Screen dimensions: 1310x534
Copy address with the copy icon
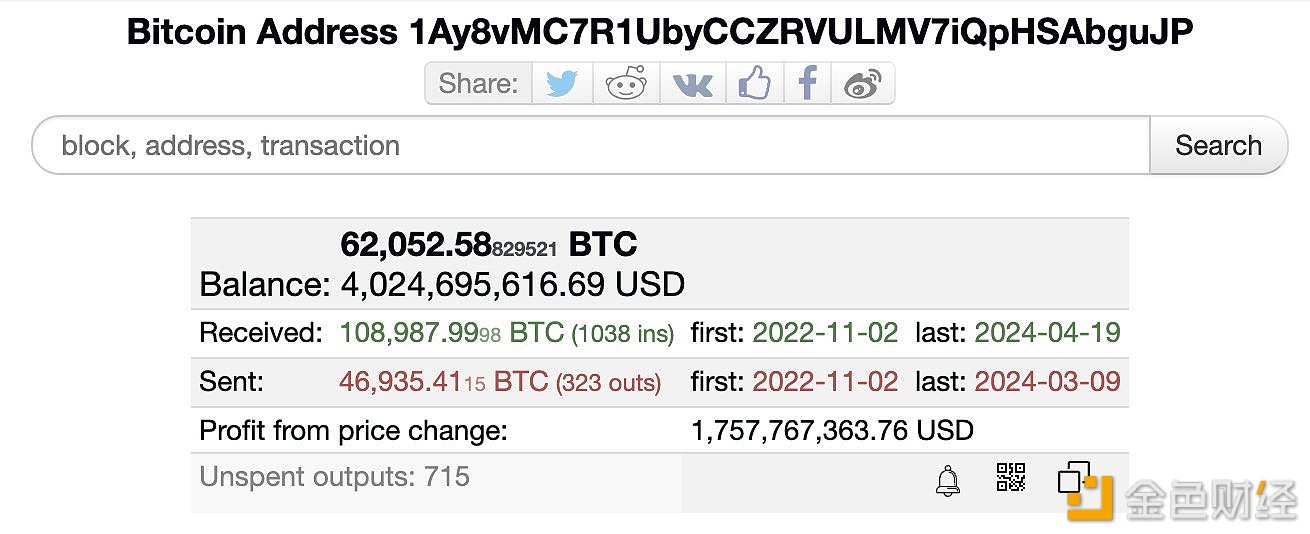(x=1073, y=477)
